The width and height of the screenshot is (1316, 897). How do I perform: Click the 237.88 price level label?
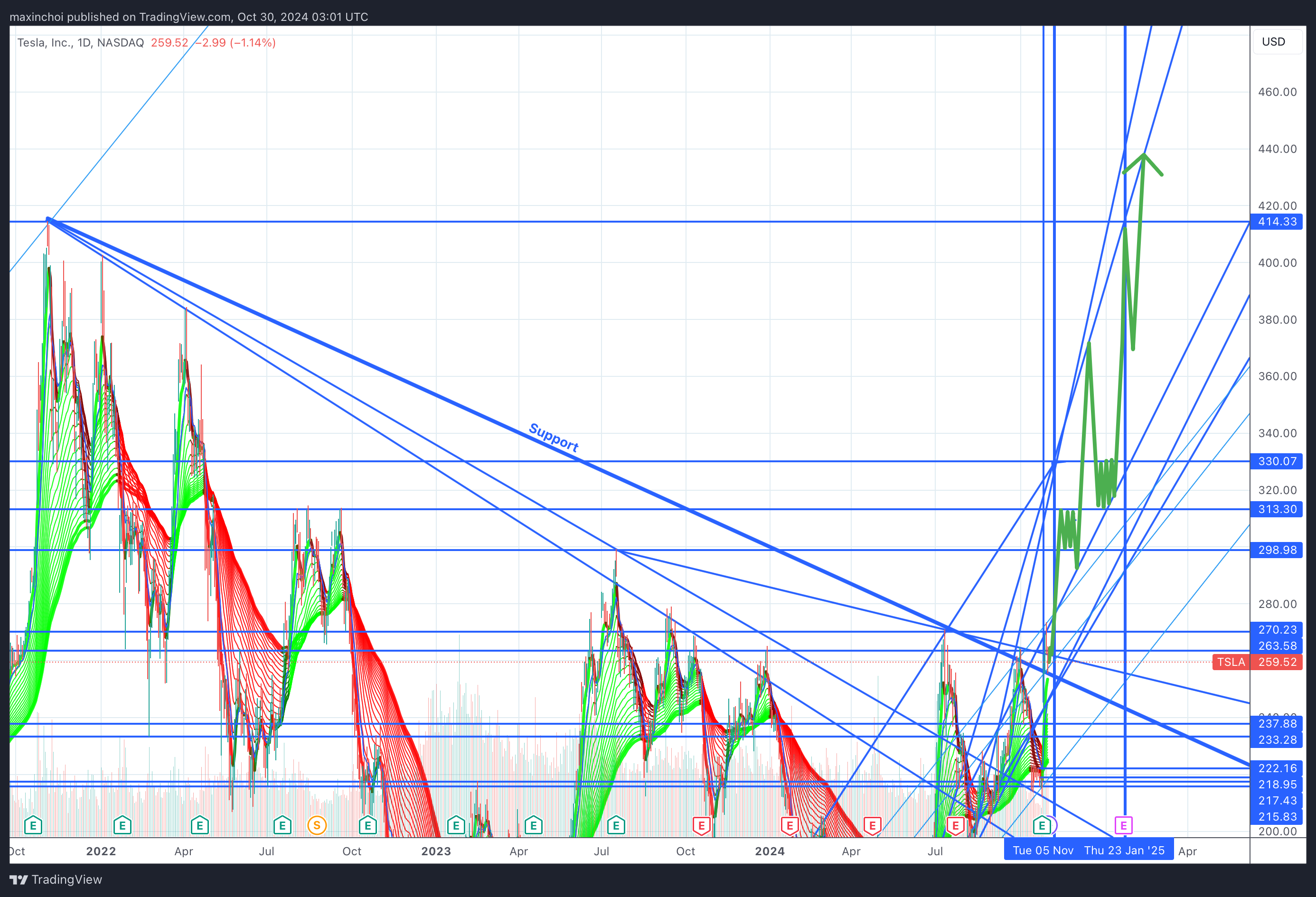tap(1277, 724)
